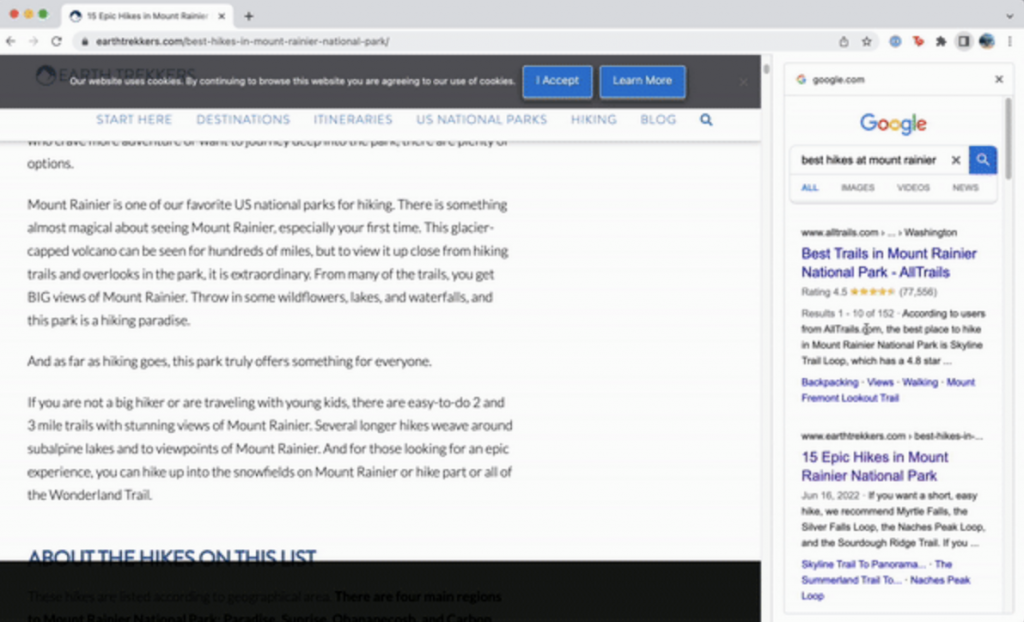Open the Chrome three-dot menu
1024x622 pixels.
(x=1010, y=41)
